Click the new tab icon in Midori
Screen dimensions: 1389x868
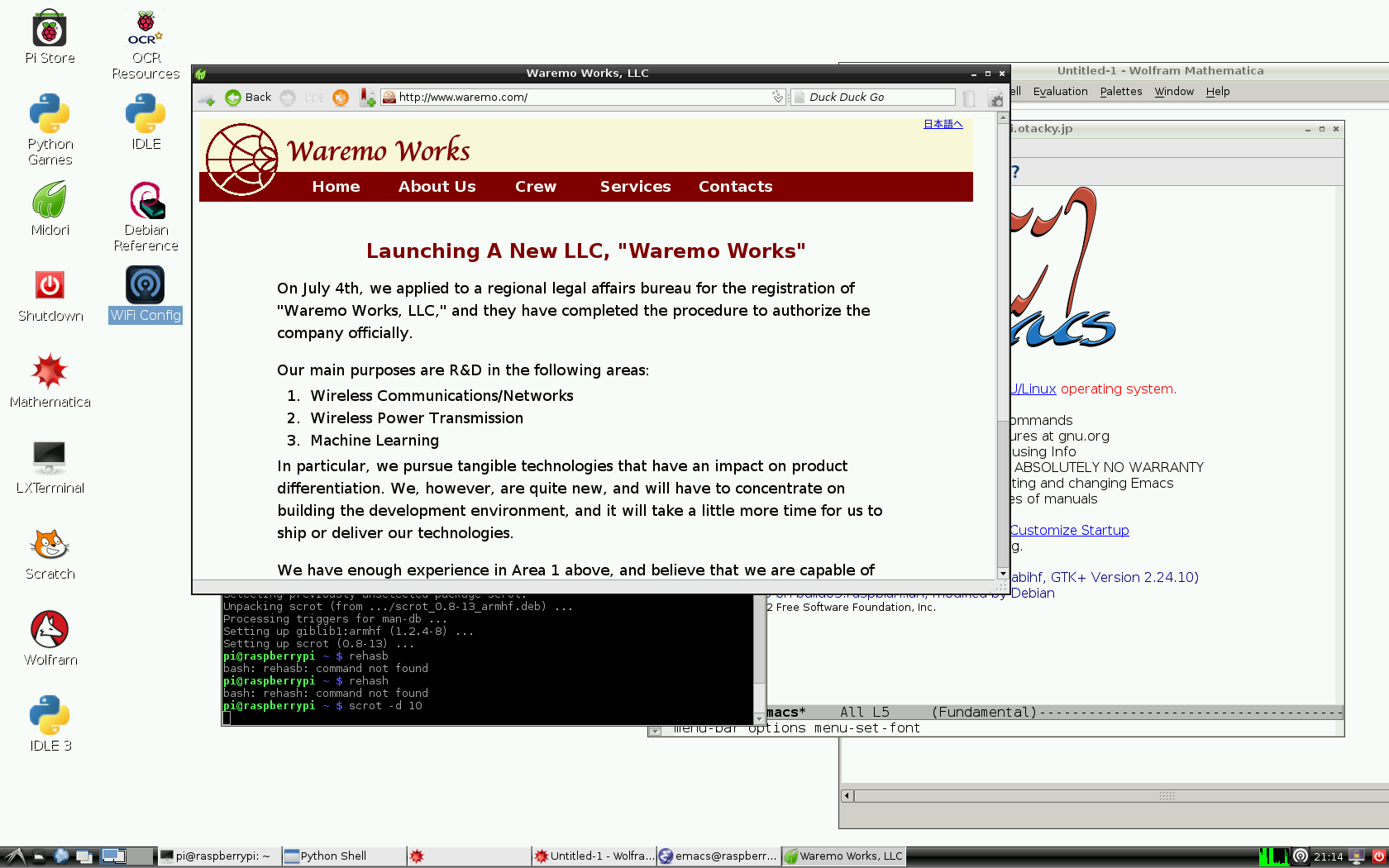click(207, 98)
